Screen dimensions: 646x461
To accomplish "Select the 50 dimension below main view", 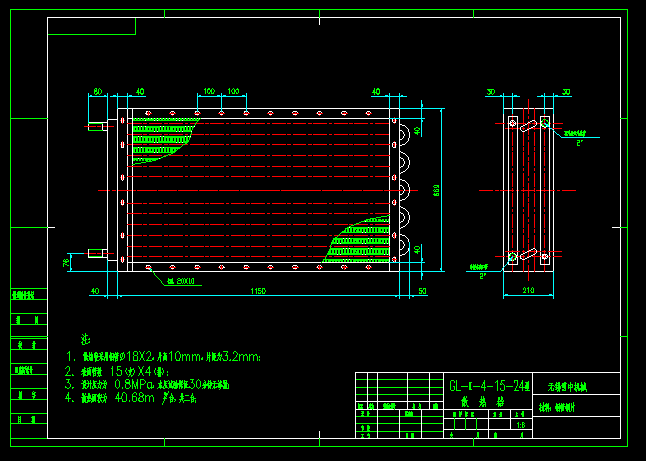I will point(423,291).
